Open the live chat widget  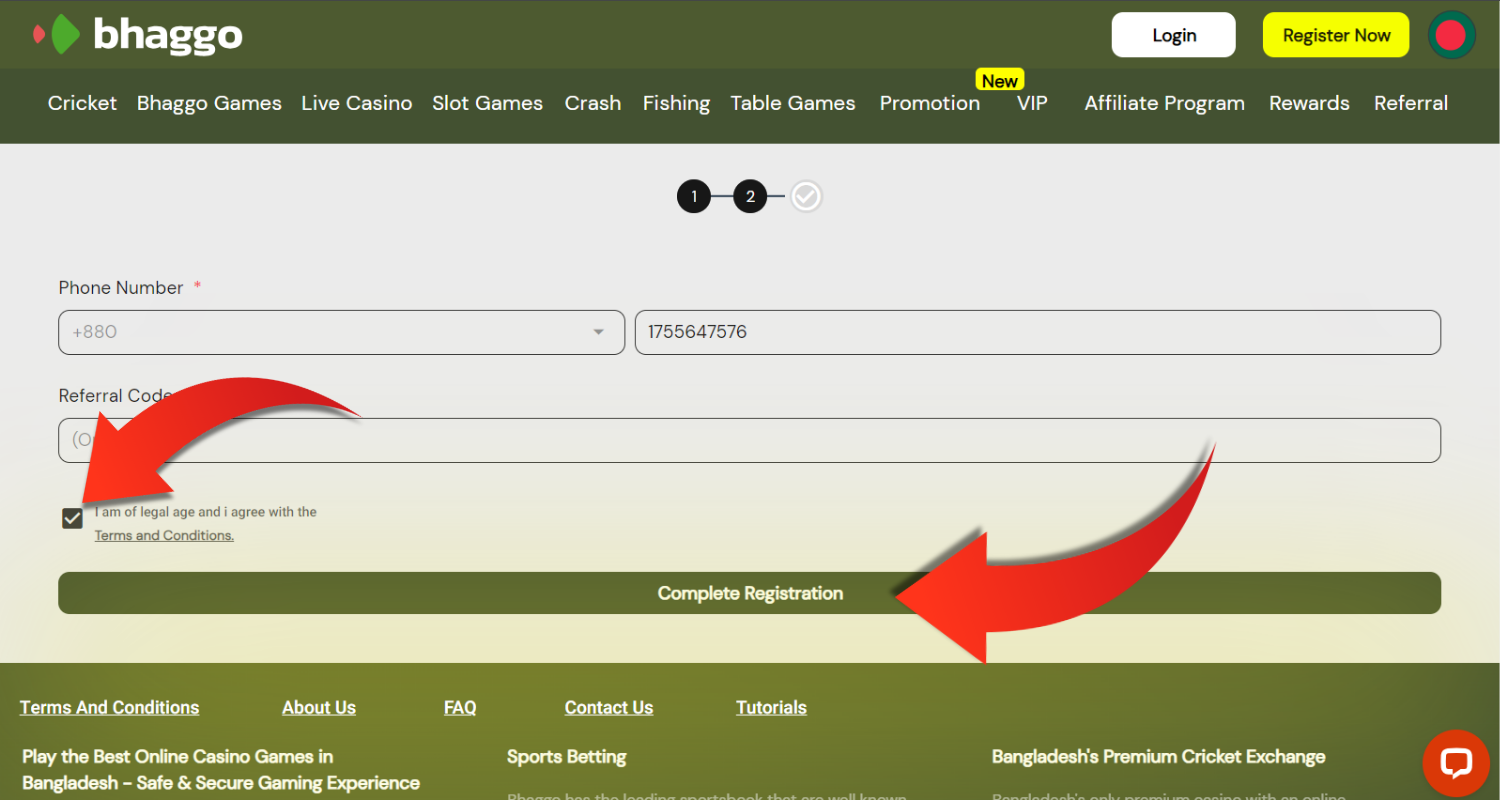click(x=1456, y=763)
